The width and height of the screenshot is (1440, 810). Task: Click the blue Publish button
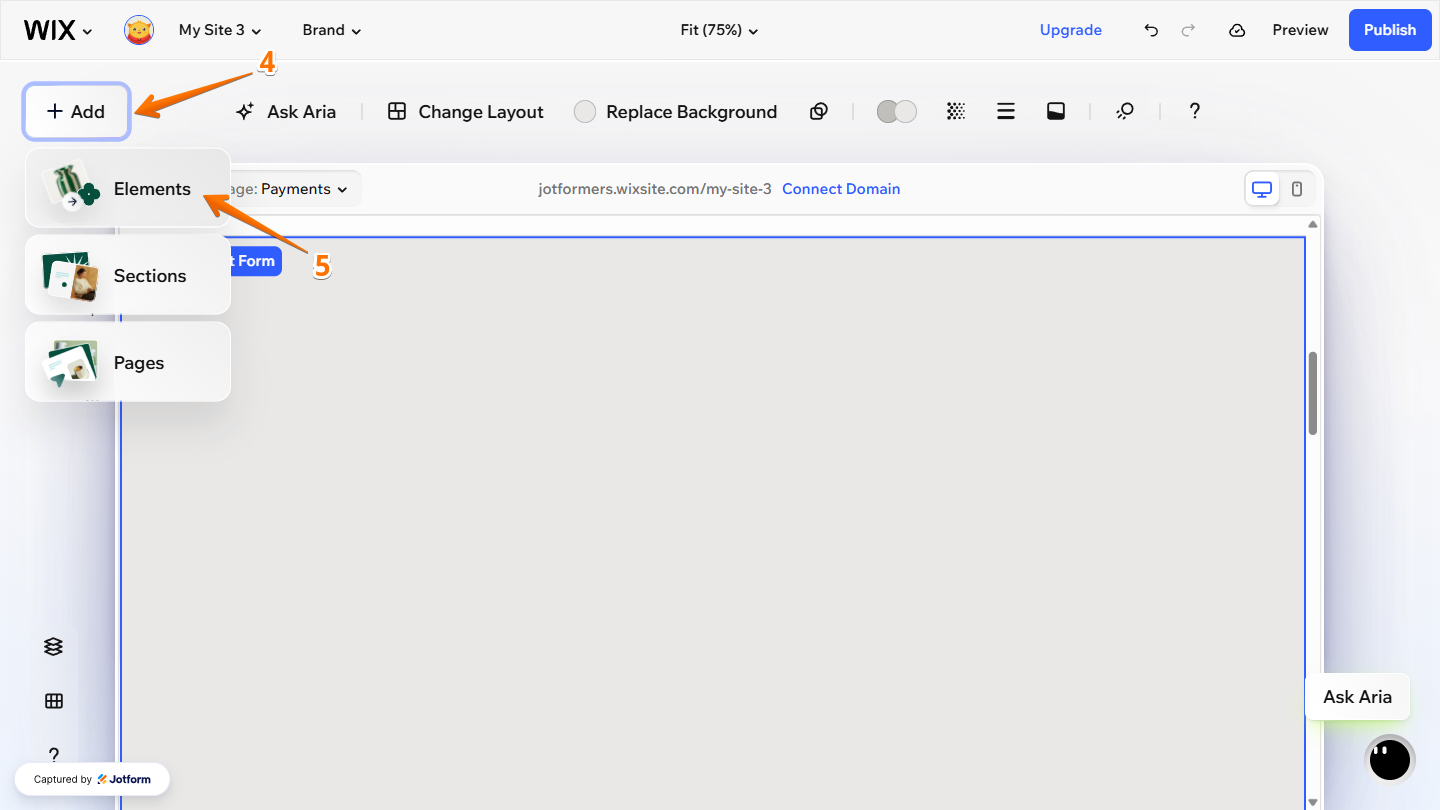1390,30
